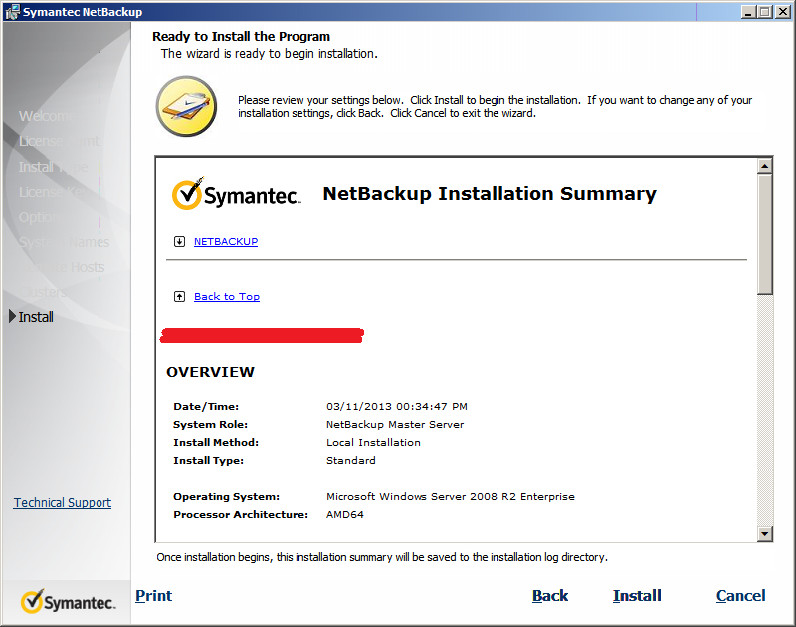This screenshot has height=627, width=796.
Task: Click the Symantec logo in the summary header
Action: coord(236,194)
